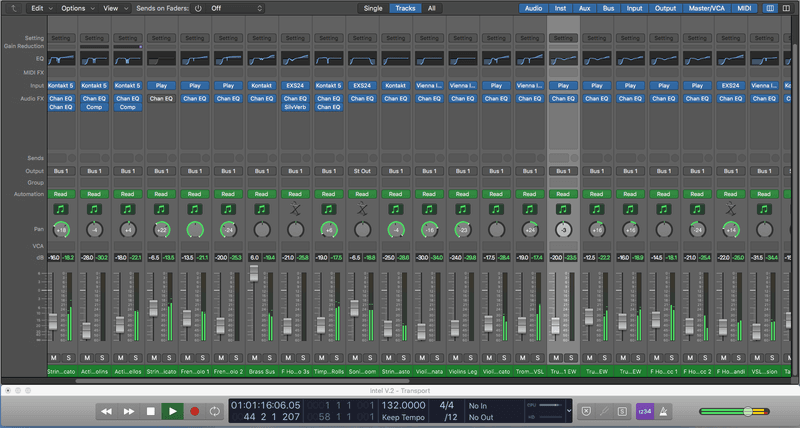Click the instrument icon on Brass Sus channel

point(262,209)
